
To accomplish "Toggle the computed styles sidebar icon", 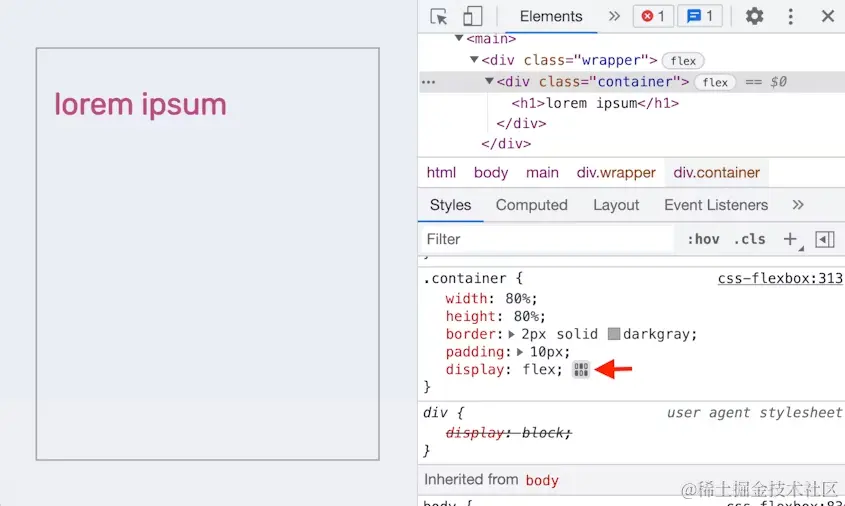I will click(825, 239).
